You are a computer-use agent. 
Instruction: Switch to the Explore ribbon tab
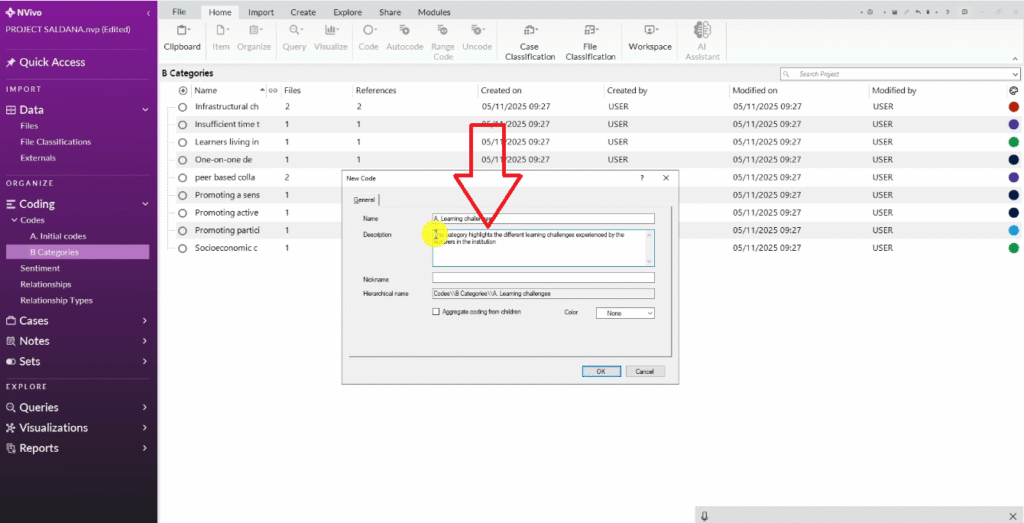347,12
